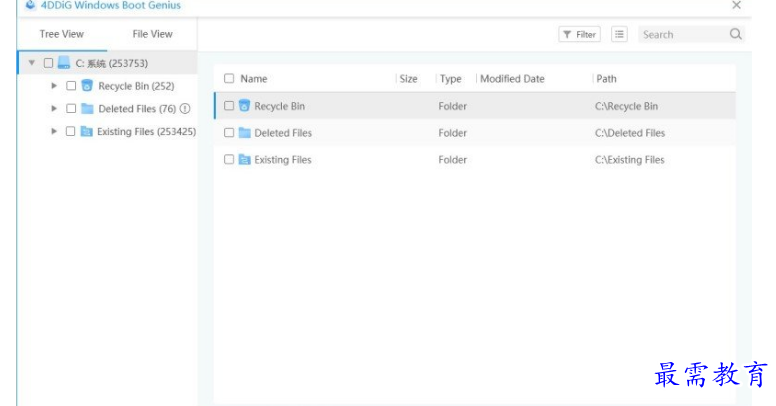Image resolution: width=776 pixels, height=406 pixels.
Task: Click Recycle Bin icon in file list row
Action: pyautogui.click(x=244, y=105)
